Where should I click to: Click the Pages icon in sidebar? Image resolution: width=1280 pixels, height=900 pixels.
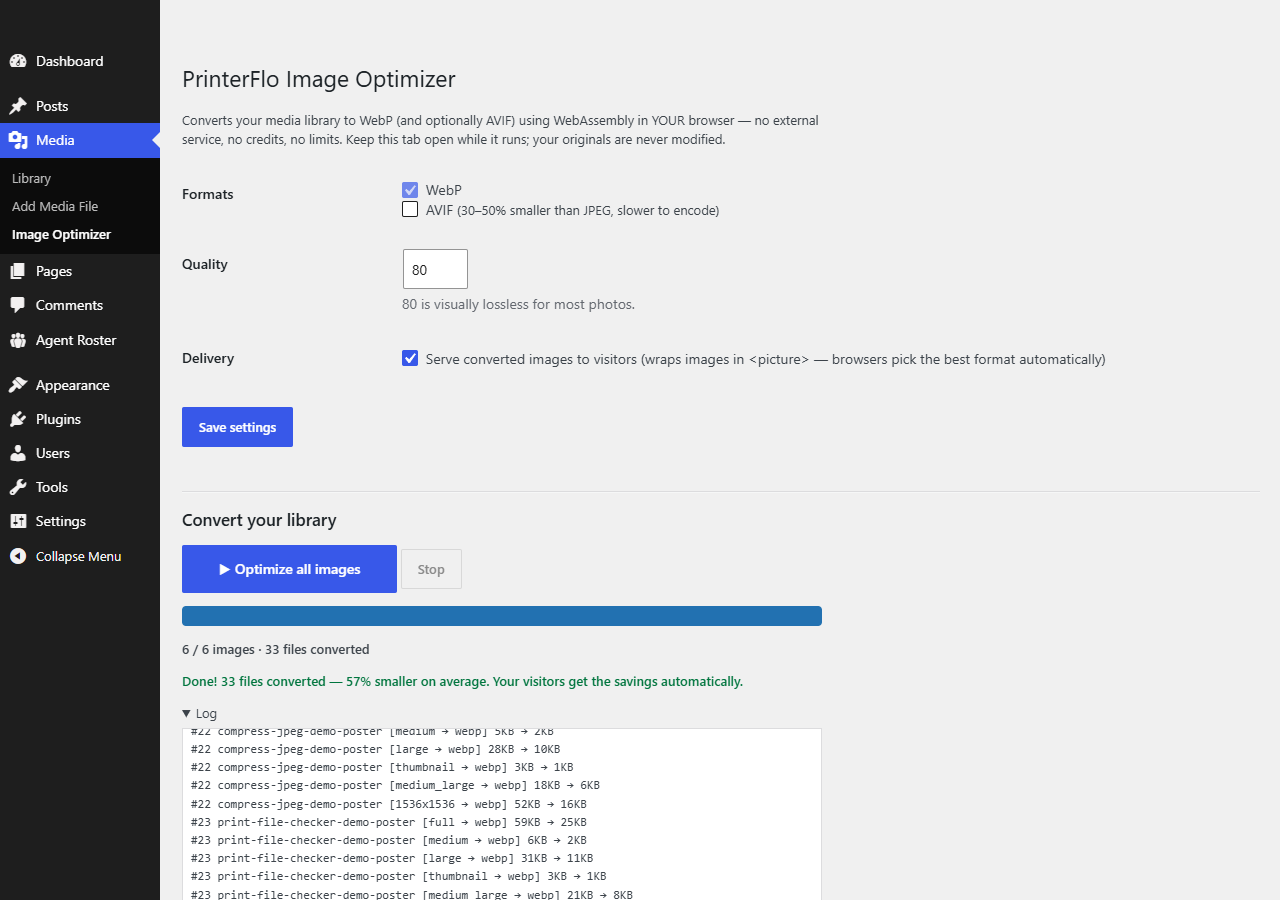point(18,271)
